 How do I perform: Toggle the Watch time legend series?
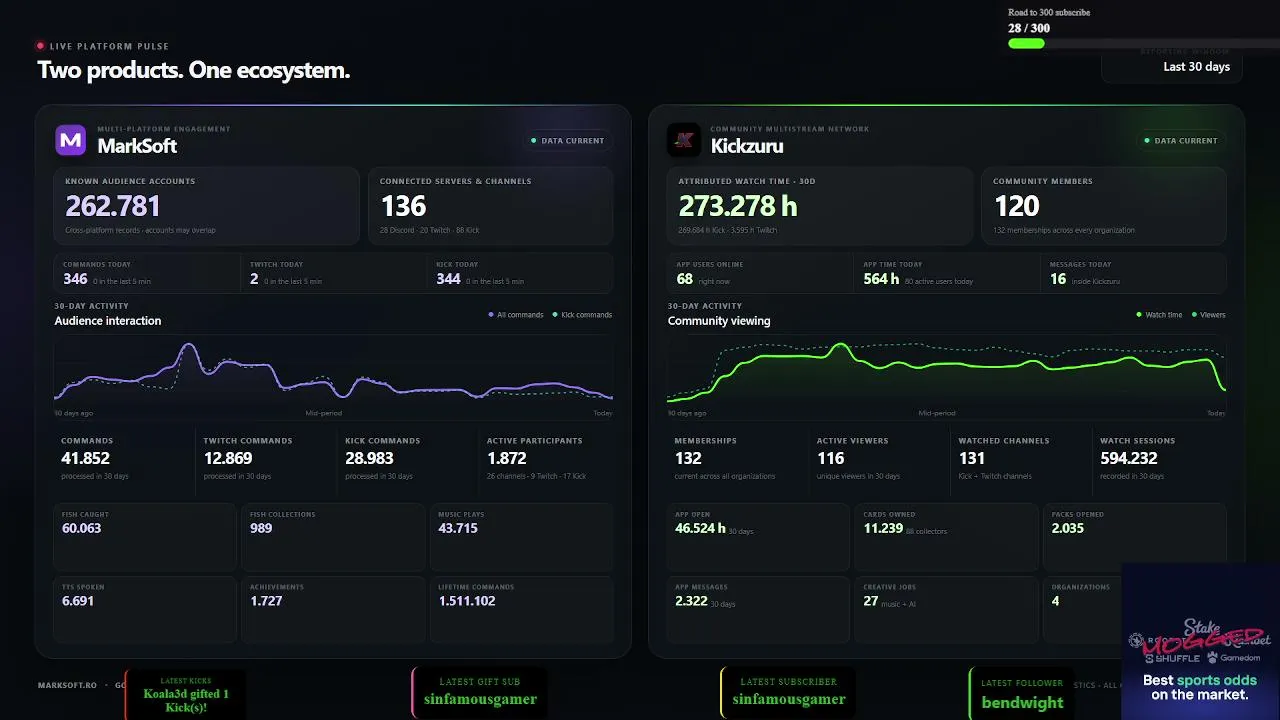(x=1159, y=315)
